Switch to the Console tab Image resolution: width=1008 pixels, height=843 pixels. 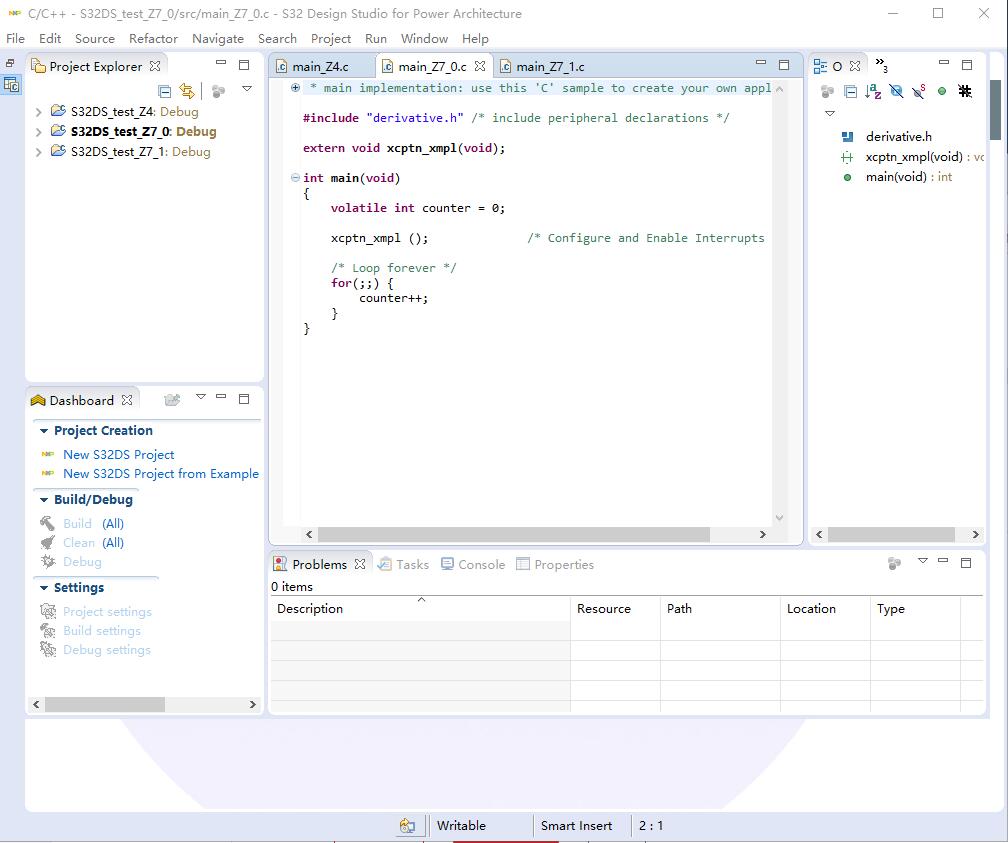tap(473, 565)
